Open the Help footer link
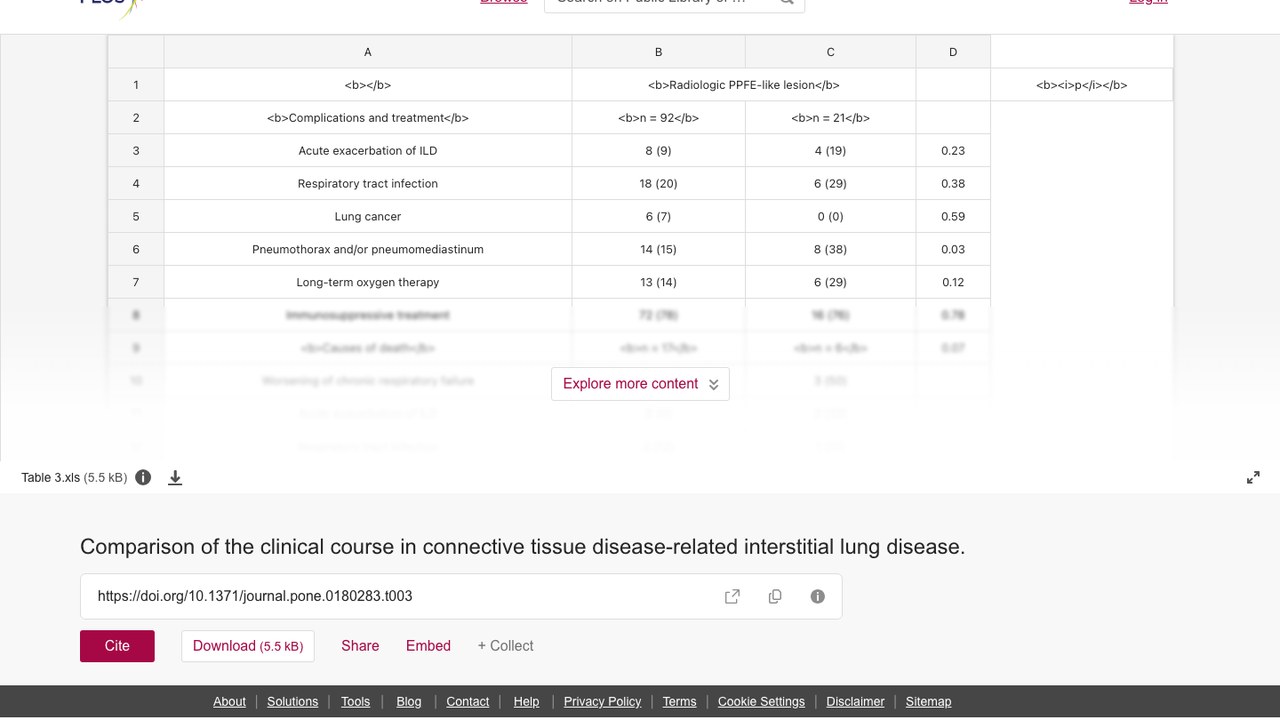The height and width of the screenshot is (720, 1280). click(526, 702)
